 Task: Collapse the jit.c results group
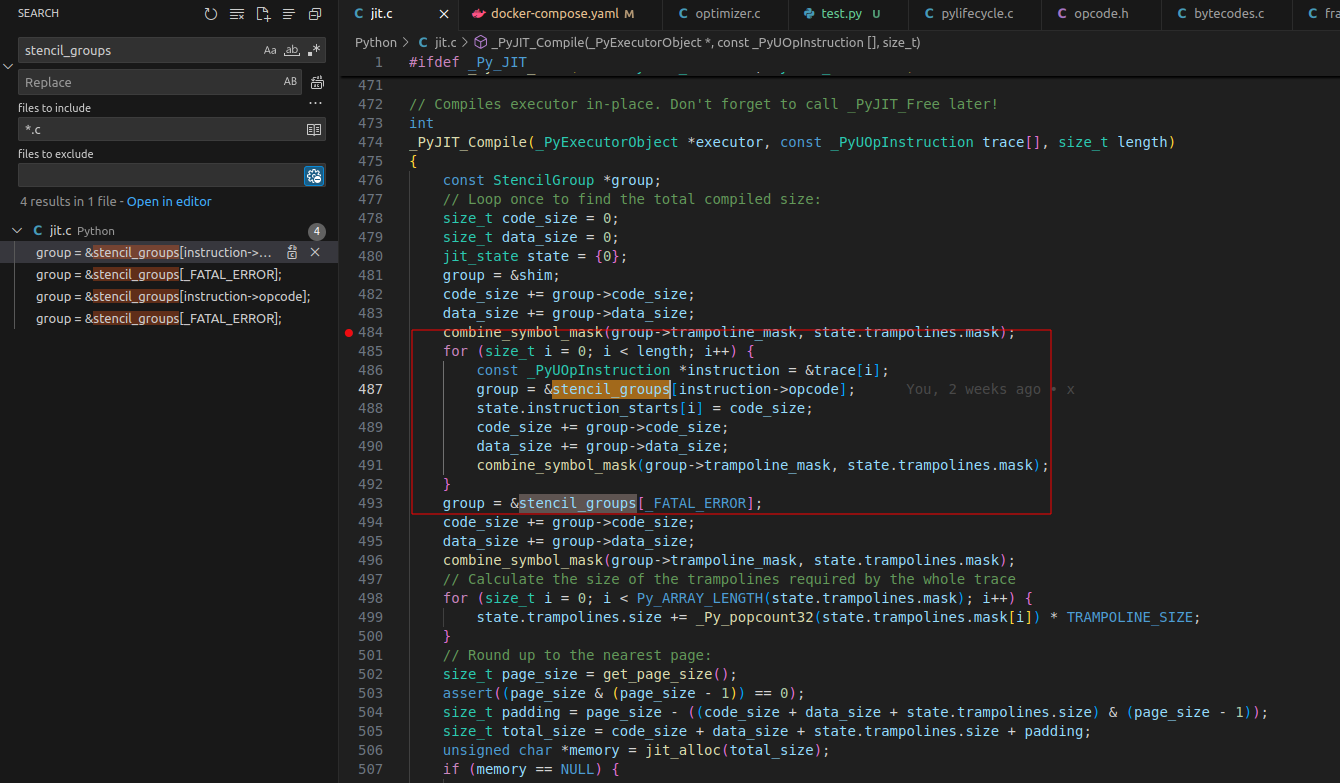tap(17, 231)
